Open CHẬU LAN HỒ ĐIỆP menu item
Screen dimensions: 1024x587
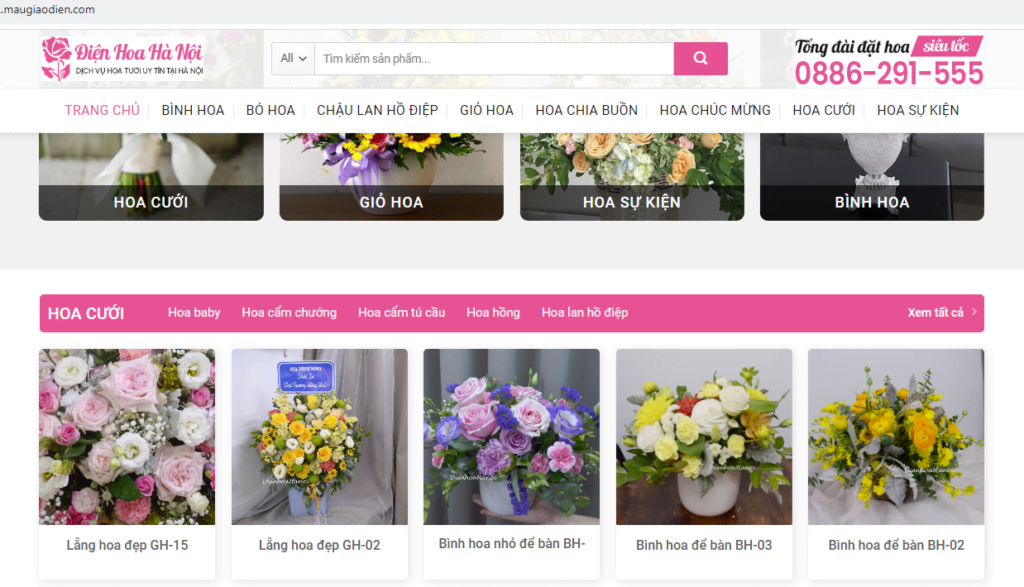[x=377, y=110]
